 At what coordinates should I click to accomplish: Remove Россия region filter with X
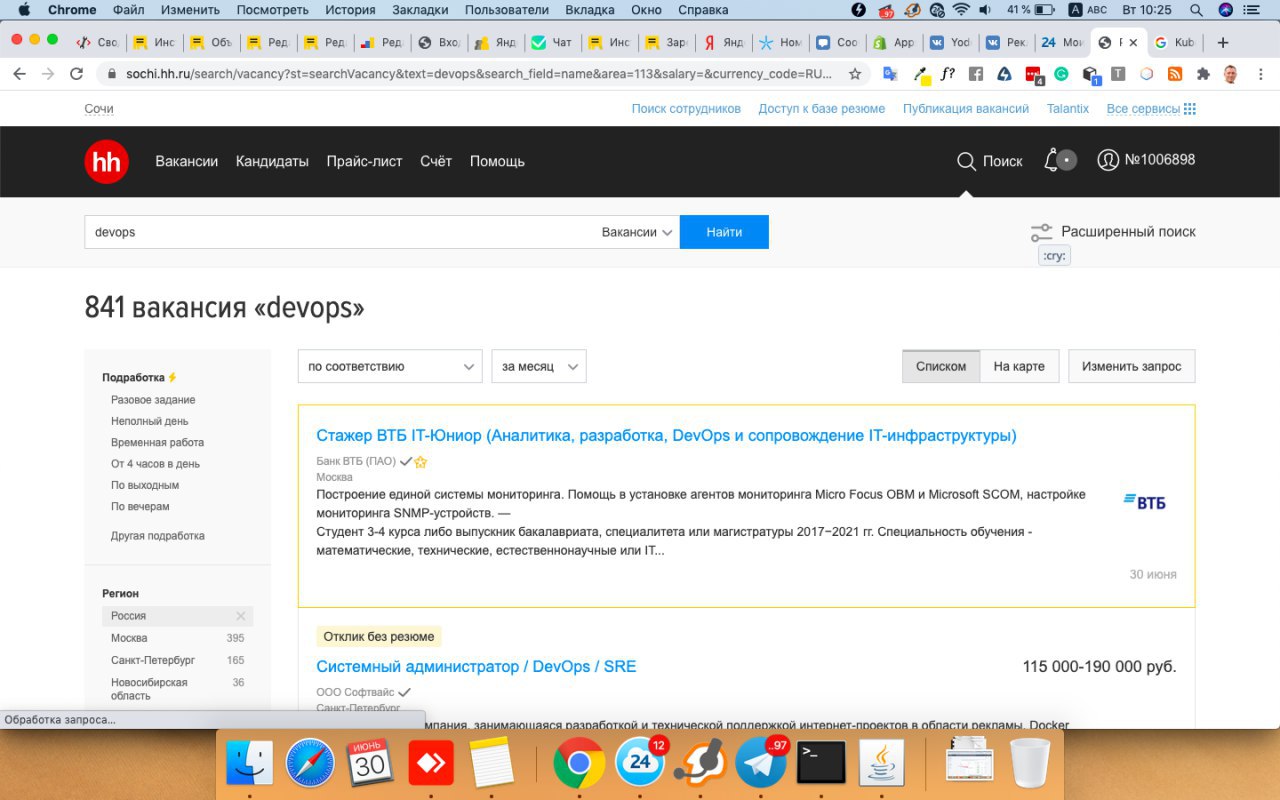240,616
